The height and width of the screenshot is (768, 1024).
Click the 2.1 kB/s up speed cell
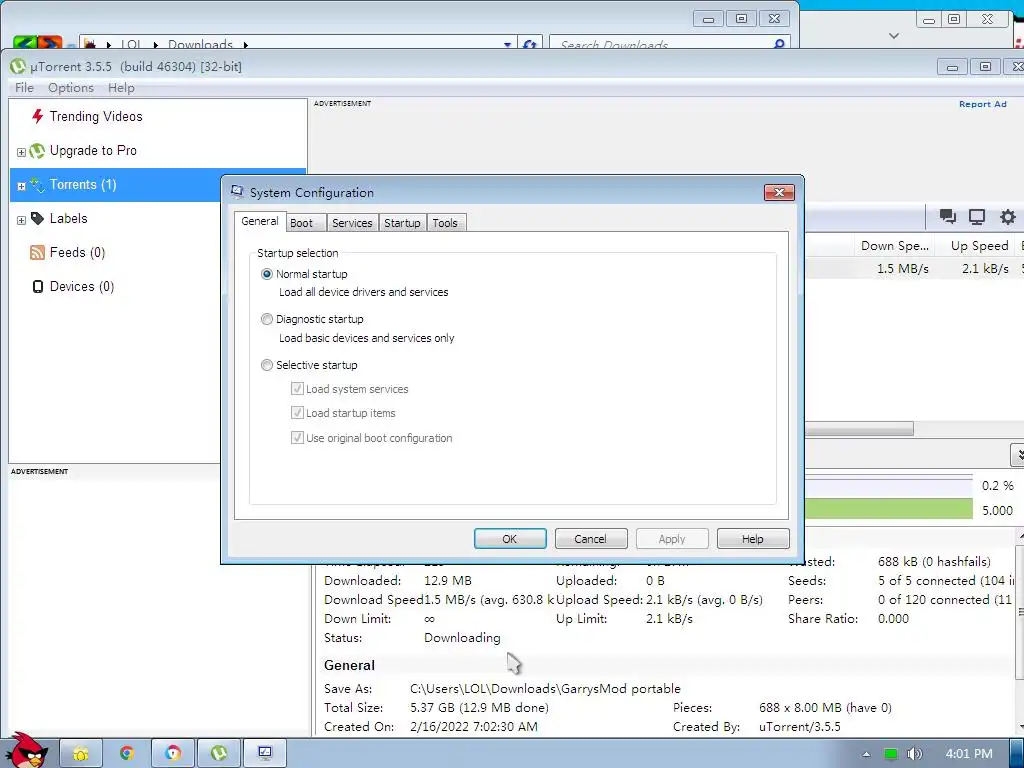(985, 269)
